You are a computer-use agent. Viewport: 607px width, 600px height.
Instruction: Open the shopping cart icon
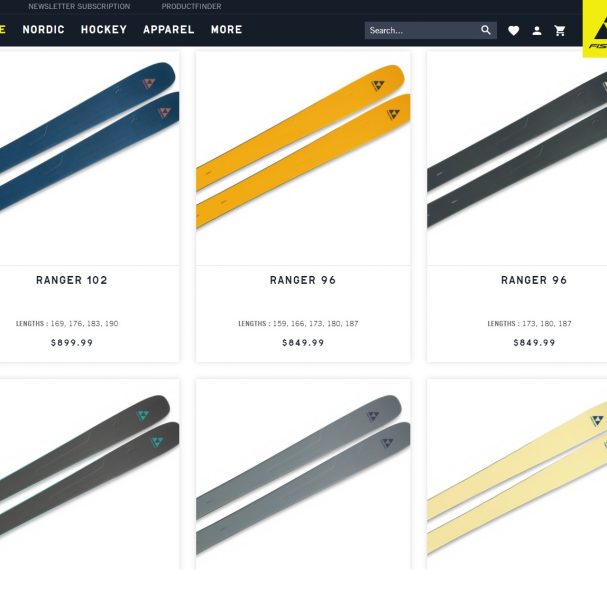[560, 31]
